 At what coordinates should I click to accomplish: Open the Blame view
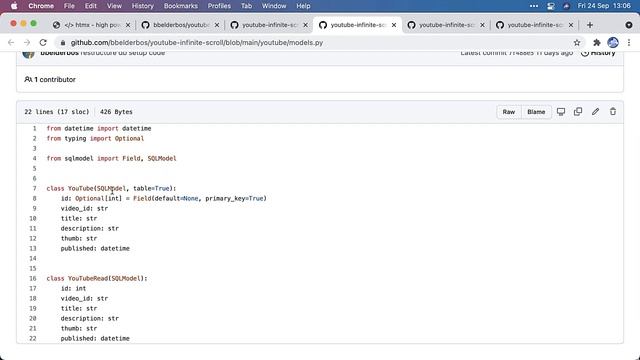536,112
